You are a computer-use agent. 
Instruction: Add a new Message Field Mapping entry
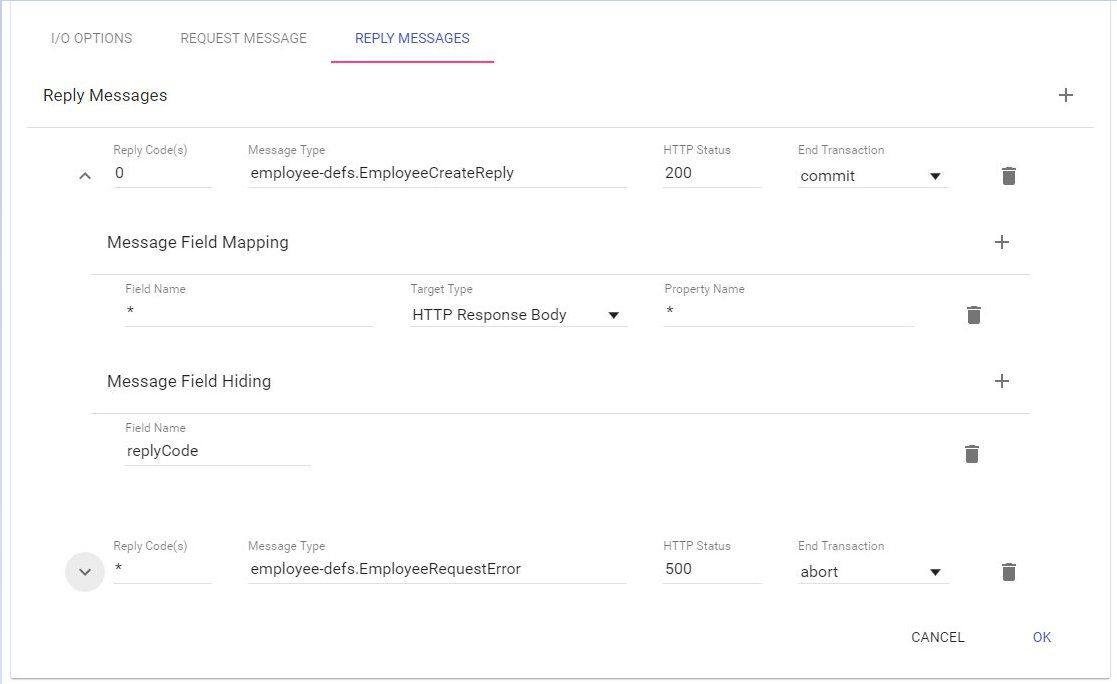pos(1001,242)
